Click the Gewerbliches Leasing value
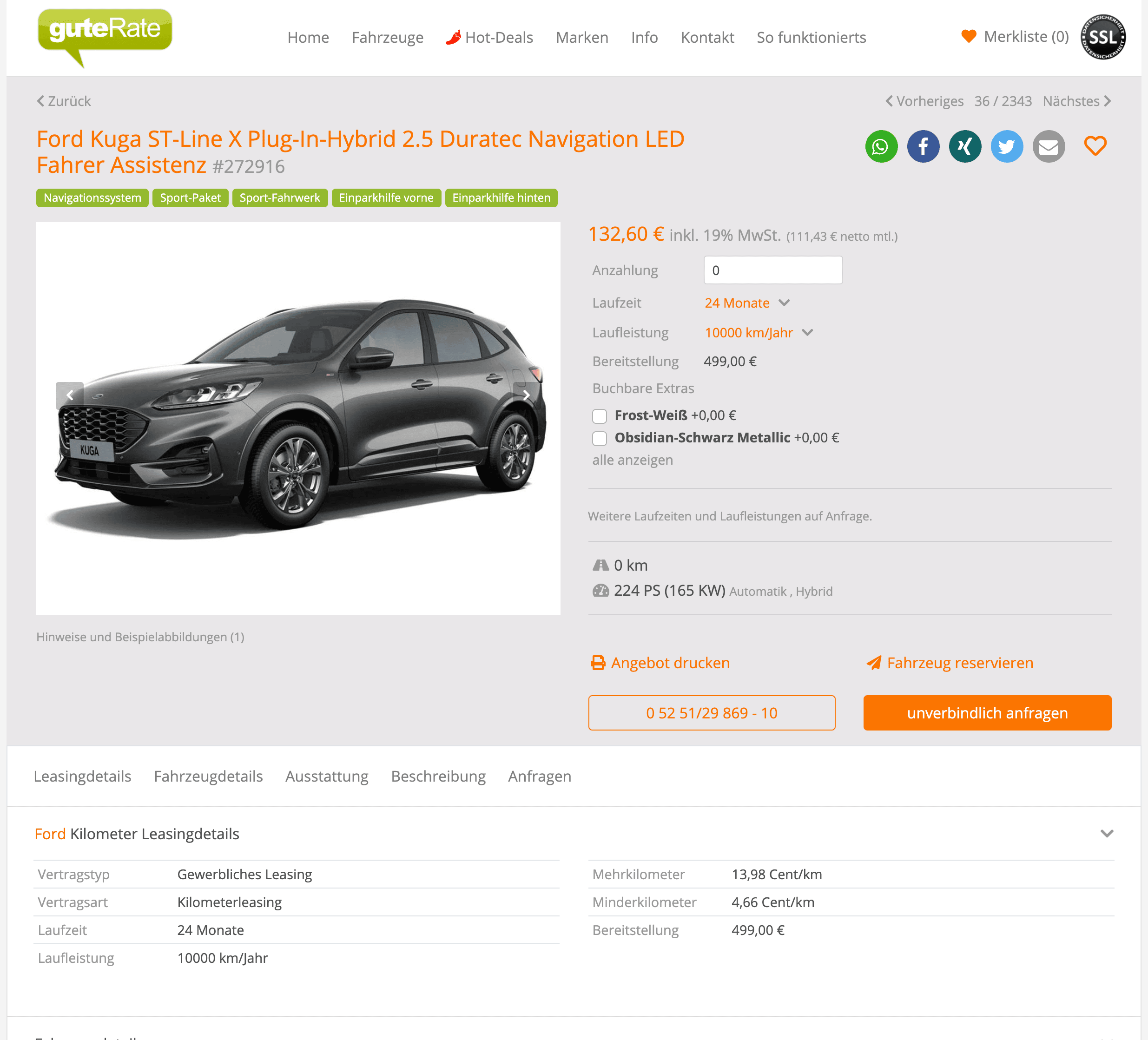The image size is (1148, 1040). 244,875
